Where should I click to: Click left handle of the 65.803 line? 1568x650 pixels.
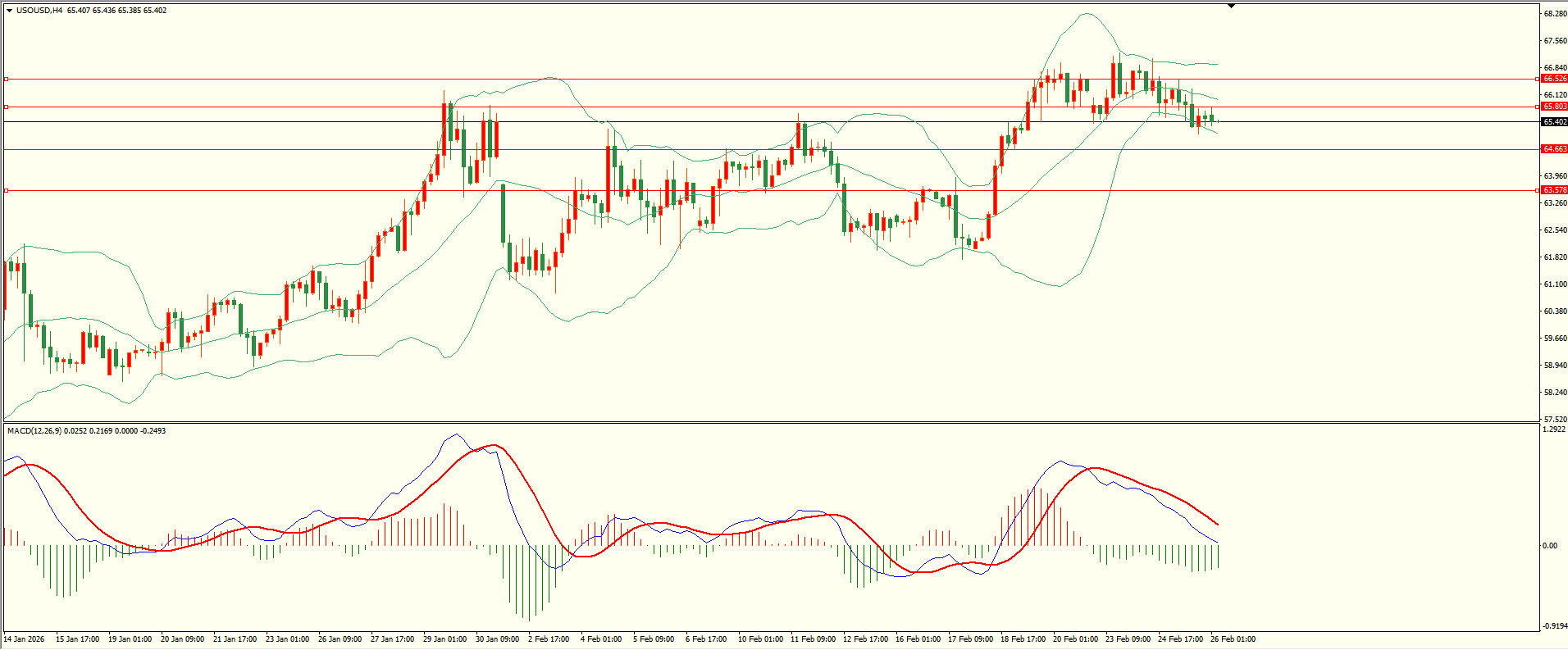[x=7, y=107]
